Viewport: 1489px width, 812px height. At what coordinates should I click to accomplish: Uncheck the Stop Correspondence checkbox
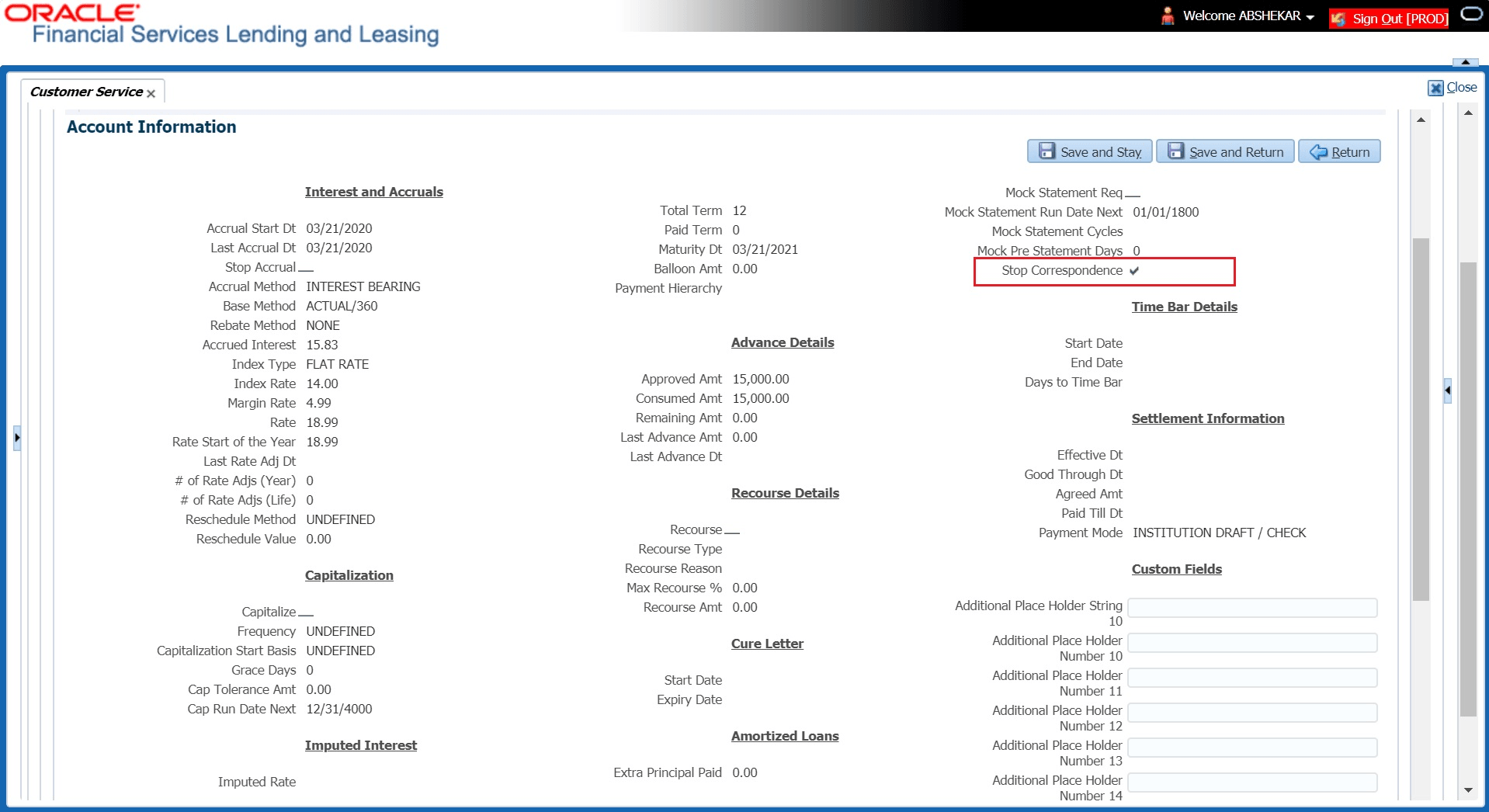pos(1134,271)
